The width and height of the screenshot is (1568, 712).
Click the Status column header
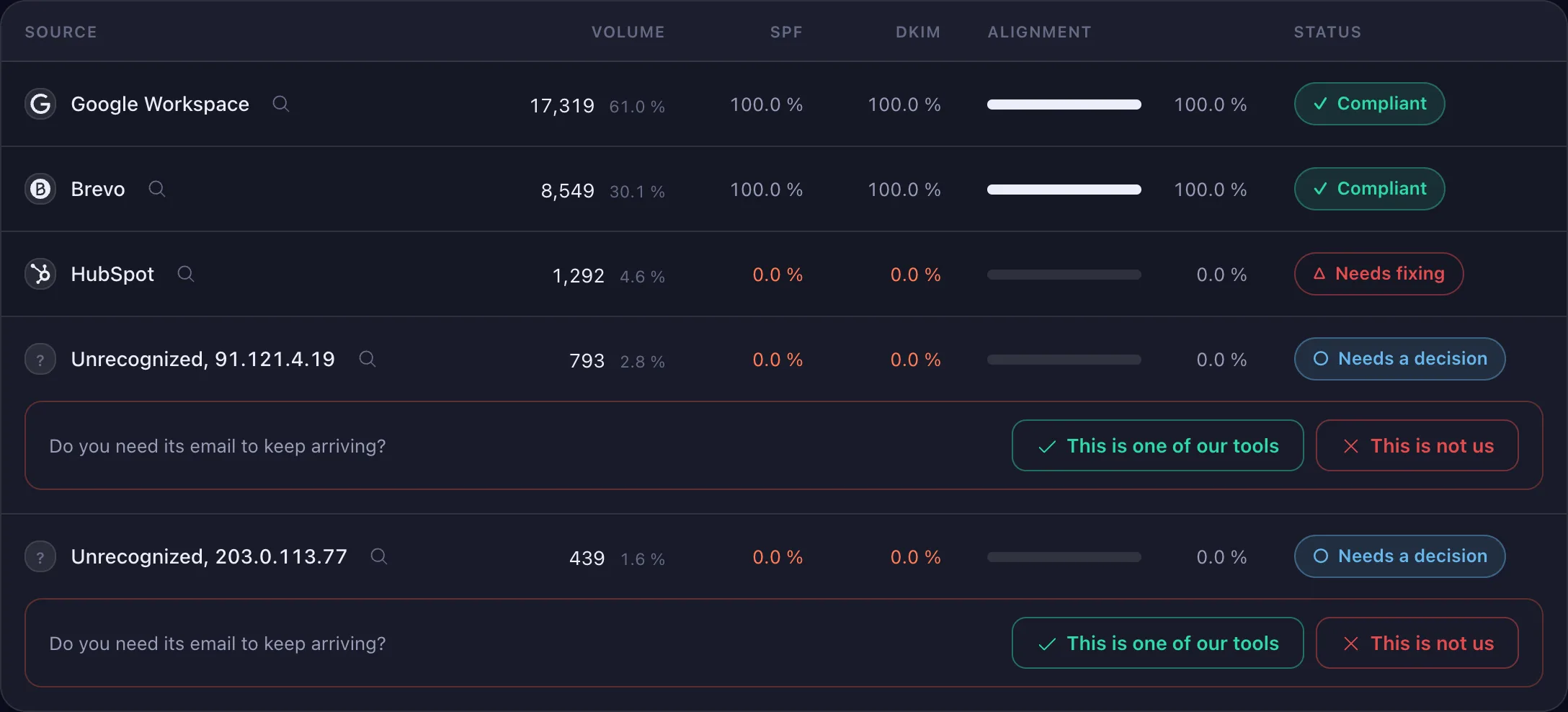[x=1327, y=32]
